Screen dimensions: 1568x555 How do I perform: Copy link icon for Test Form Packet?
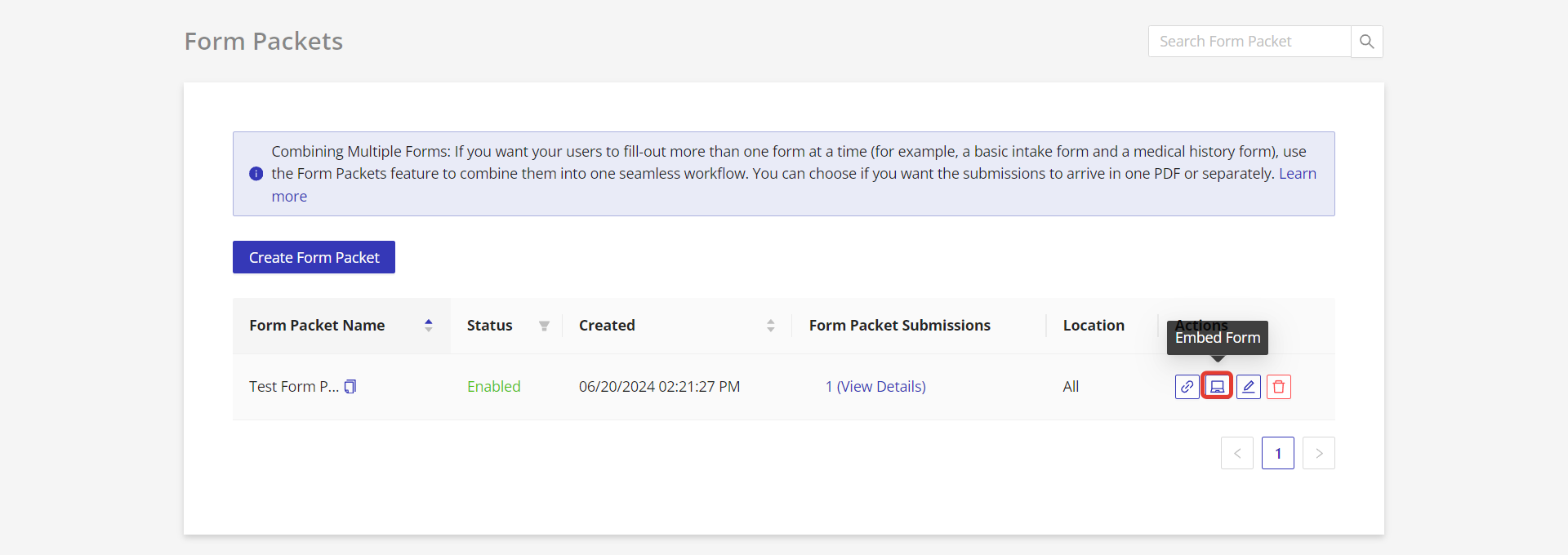[x=1187, y=387]
